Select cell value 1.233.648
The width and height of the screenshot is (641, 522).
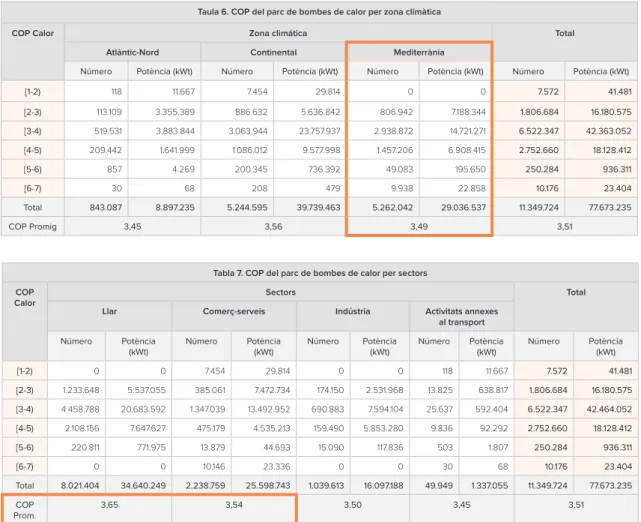(81, 390)
